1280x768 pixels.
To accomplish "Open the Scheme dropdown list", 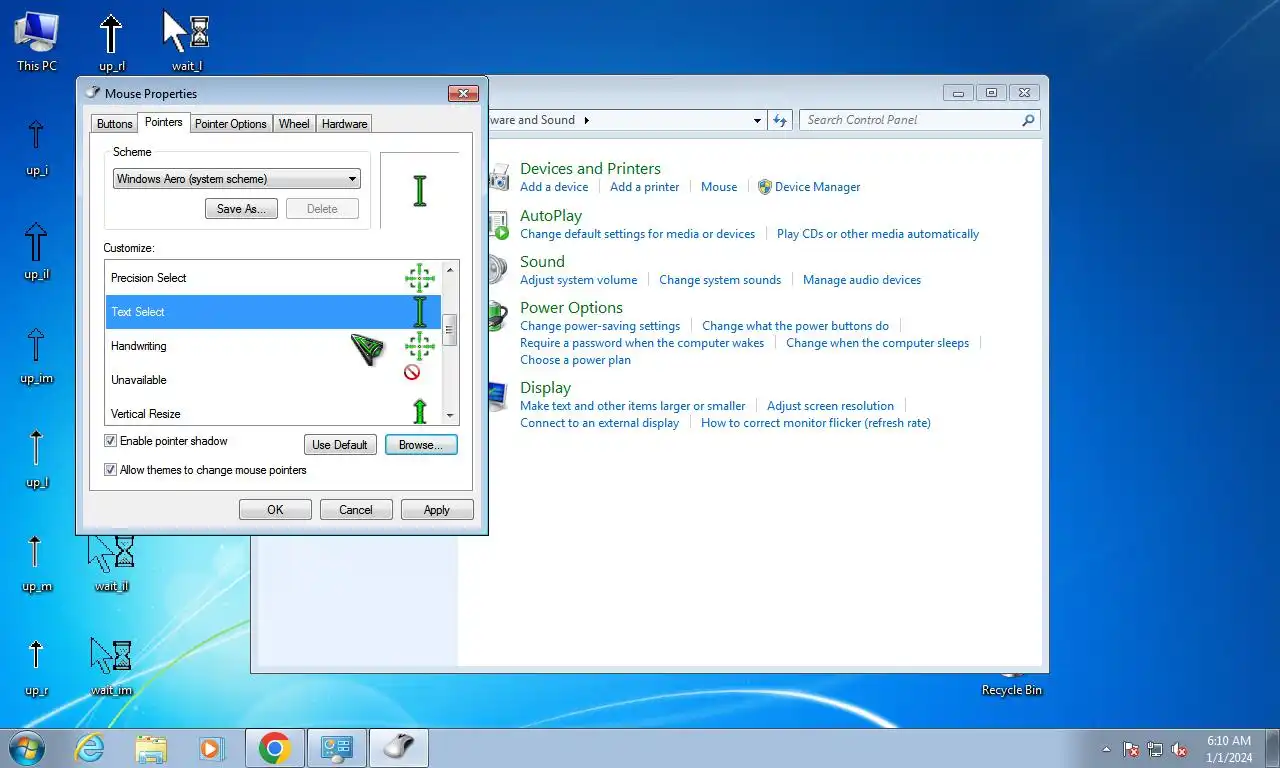I will tap(237, 179).
